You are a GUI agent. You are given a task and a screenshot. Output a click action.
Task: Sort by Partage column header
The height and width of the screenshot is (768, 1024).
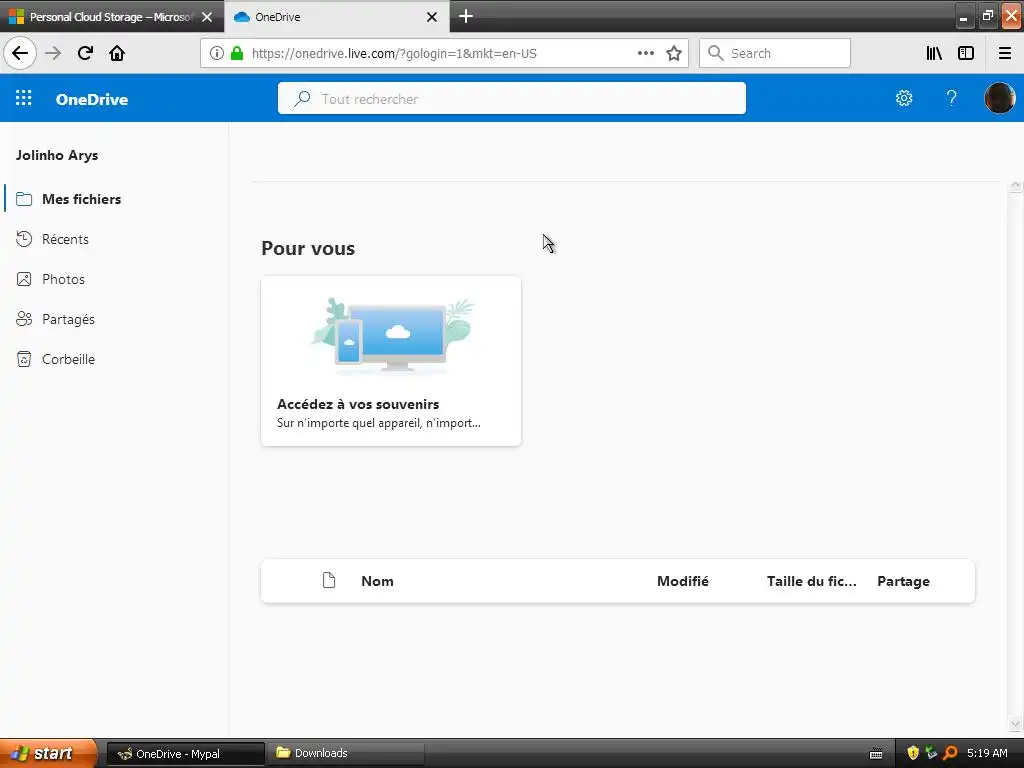tap(903, 581)
